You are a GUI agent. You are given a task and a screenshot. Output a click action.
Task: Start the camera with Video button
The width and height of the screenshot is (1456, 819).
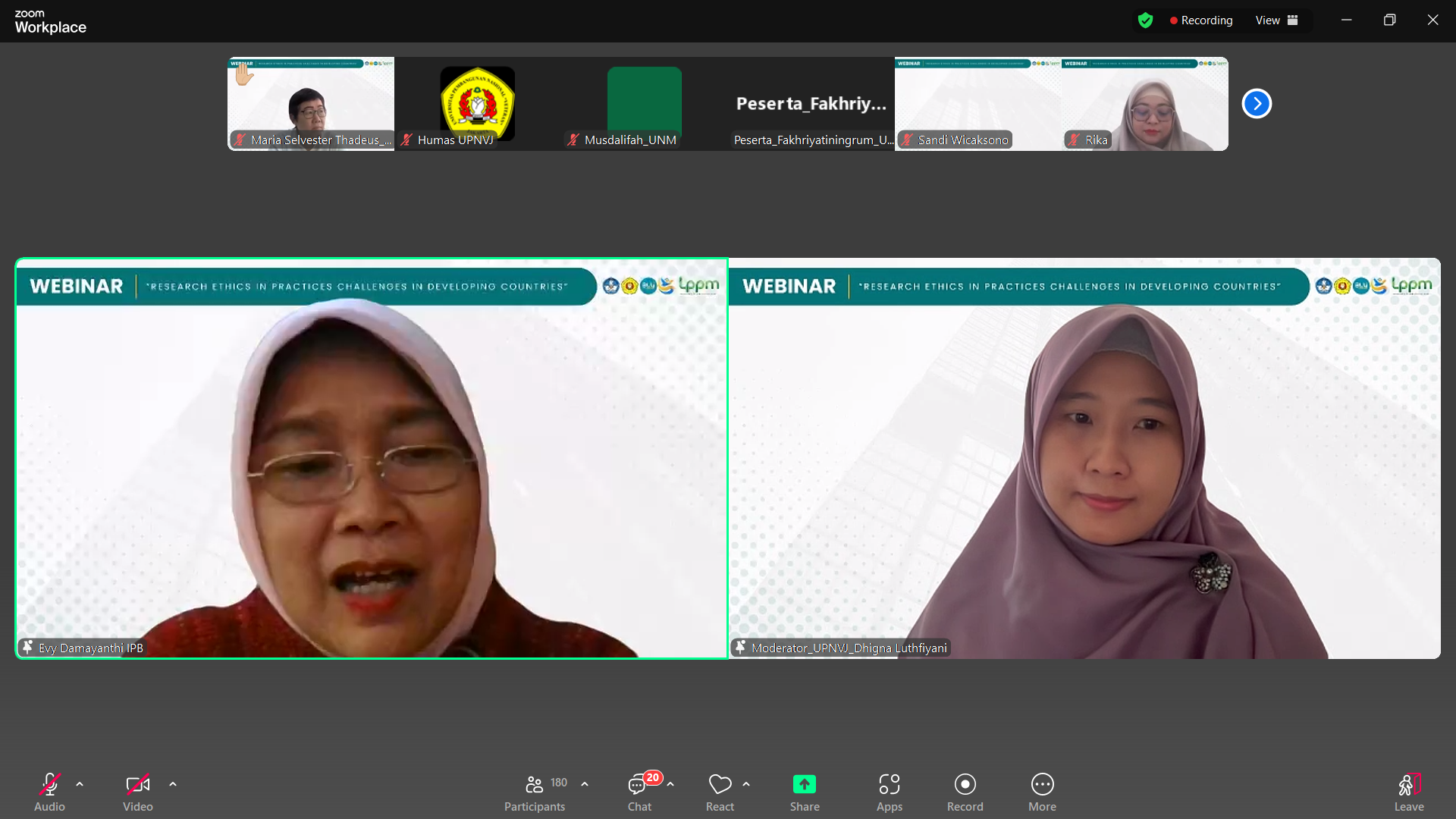pos(137,784)
